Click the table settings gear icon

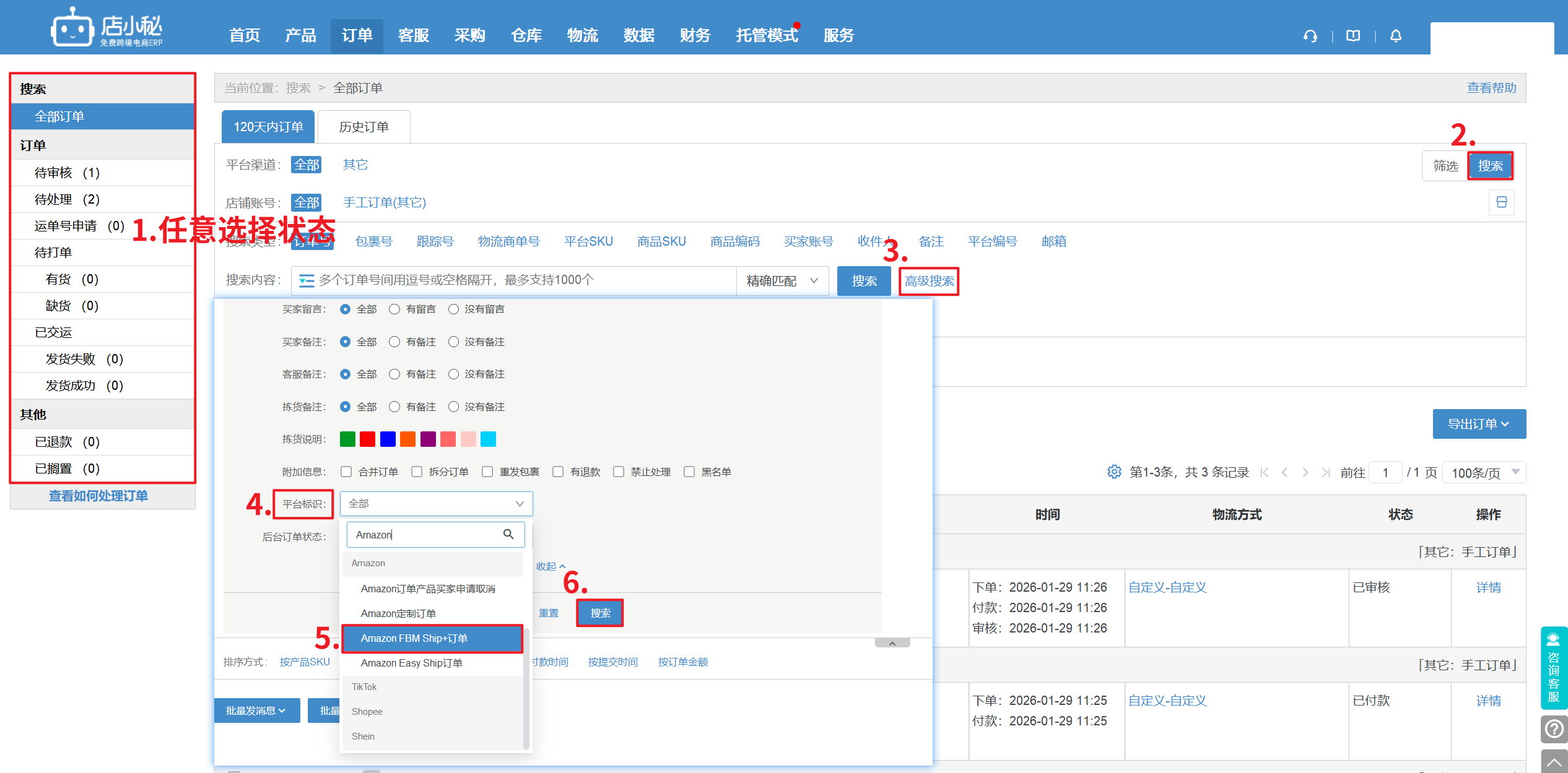tap(1114, 472)
